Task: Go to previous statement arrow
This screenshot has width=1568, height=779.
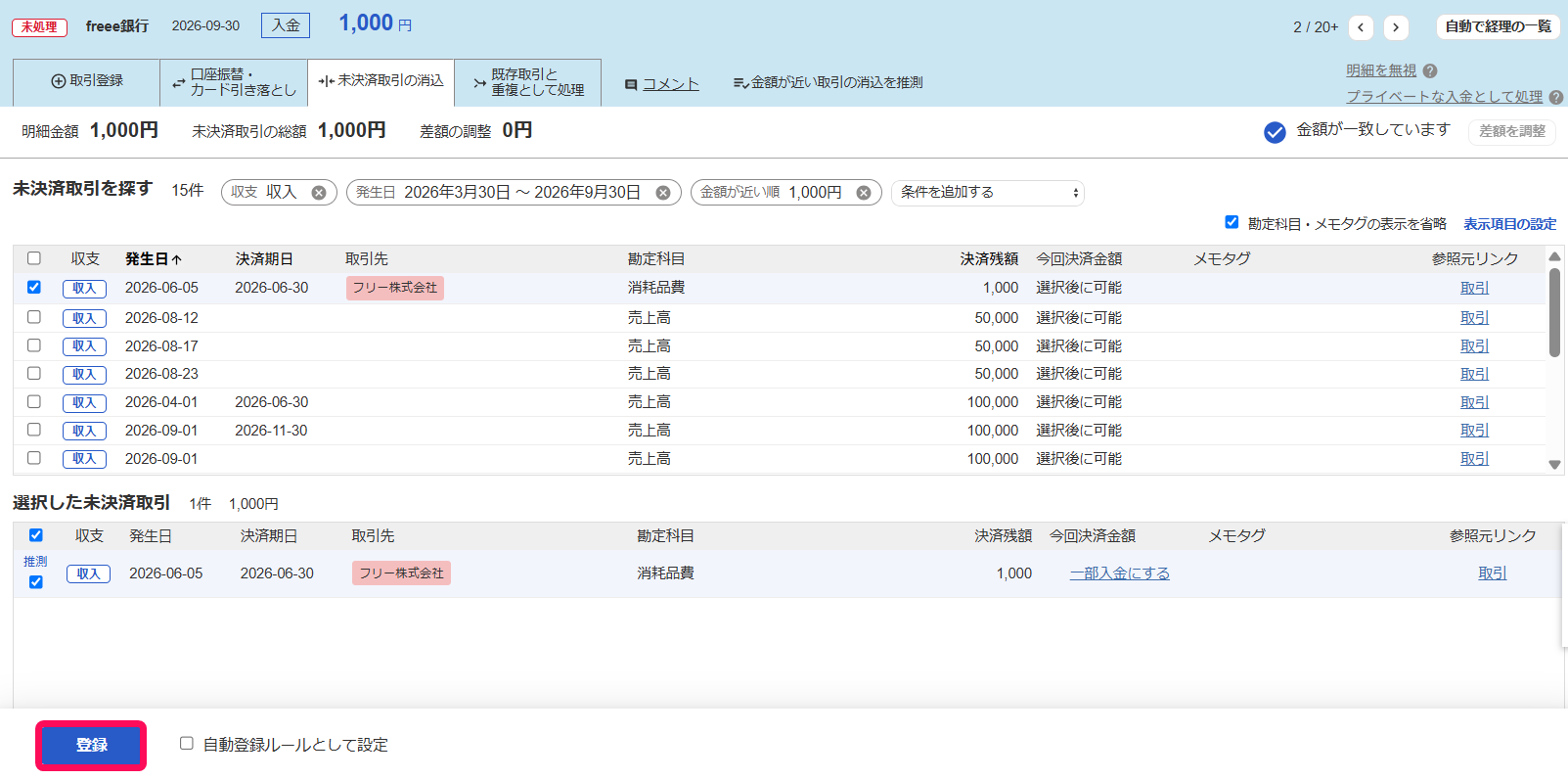Action: (1361, 27)
